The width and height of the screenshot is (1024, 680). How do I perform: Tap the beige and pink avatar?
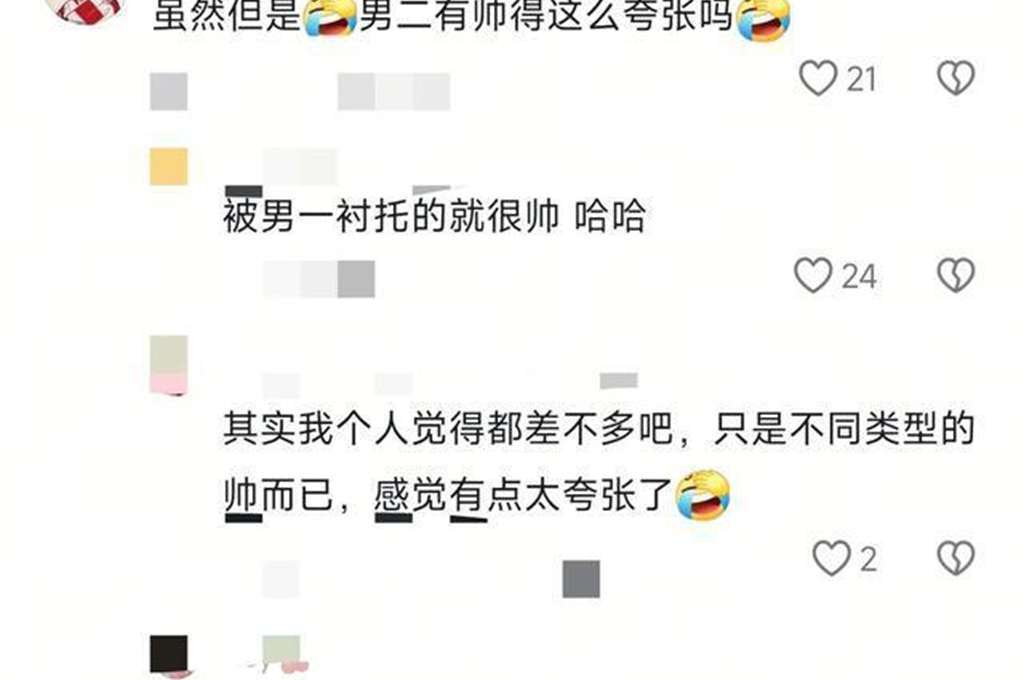(168, 366)
